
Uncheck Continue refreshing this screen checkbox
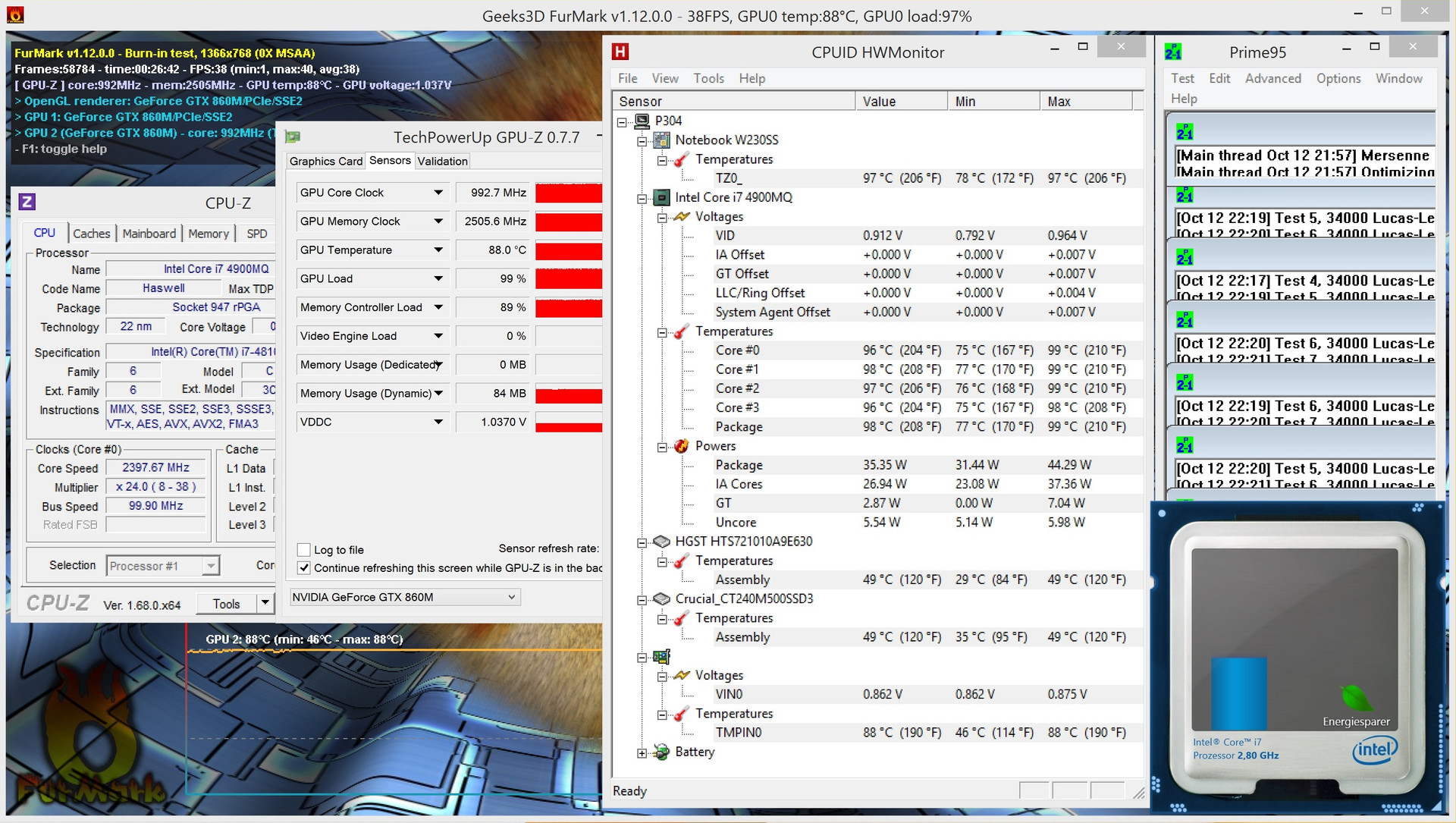(x=304, y=568)
